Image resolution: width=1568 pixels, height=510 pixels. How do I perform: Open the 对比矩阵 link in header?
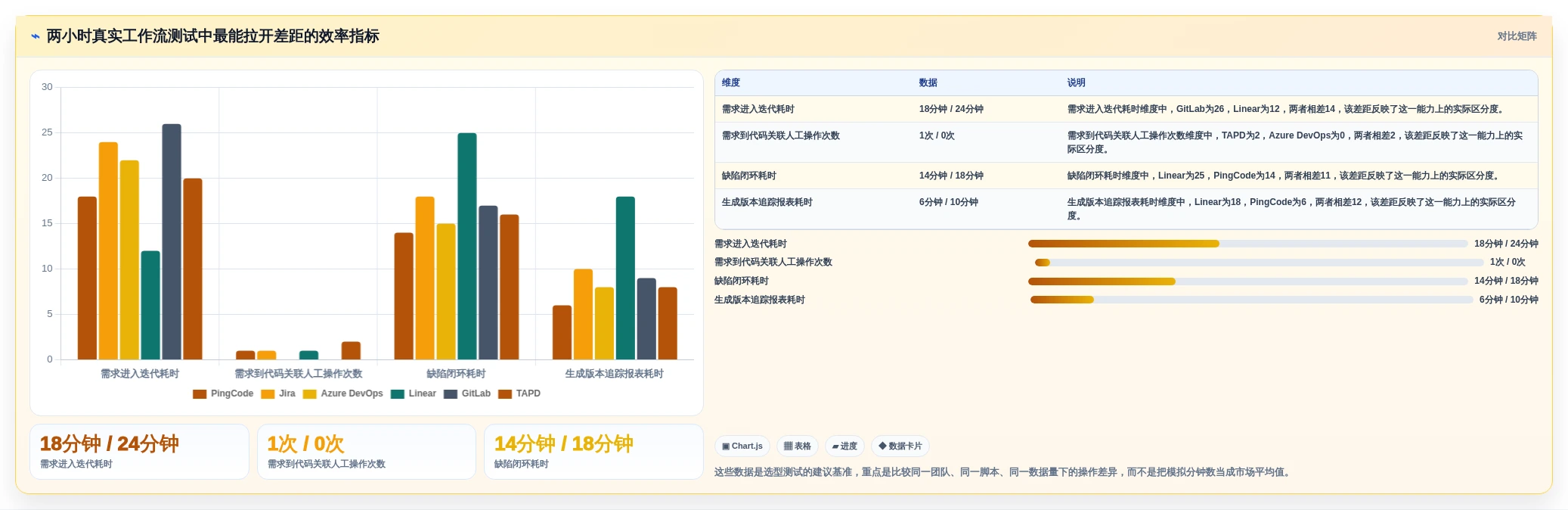tap(1517, 36)
